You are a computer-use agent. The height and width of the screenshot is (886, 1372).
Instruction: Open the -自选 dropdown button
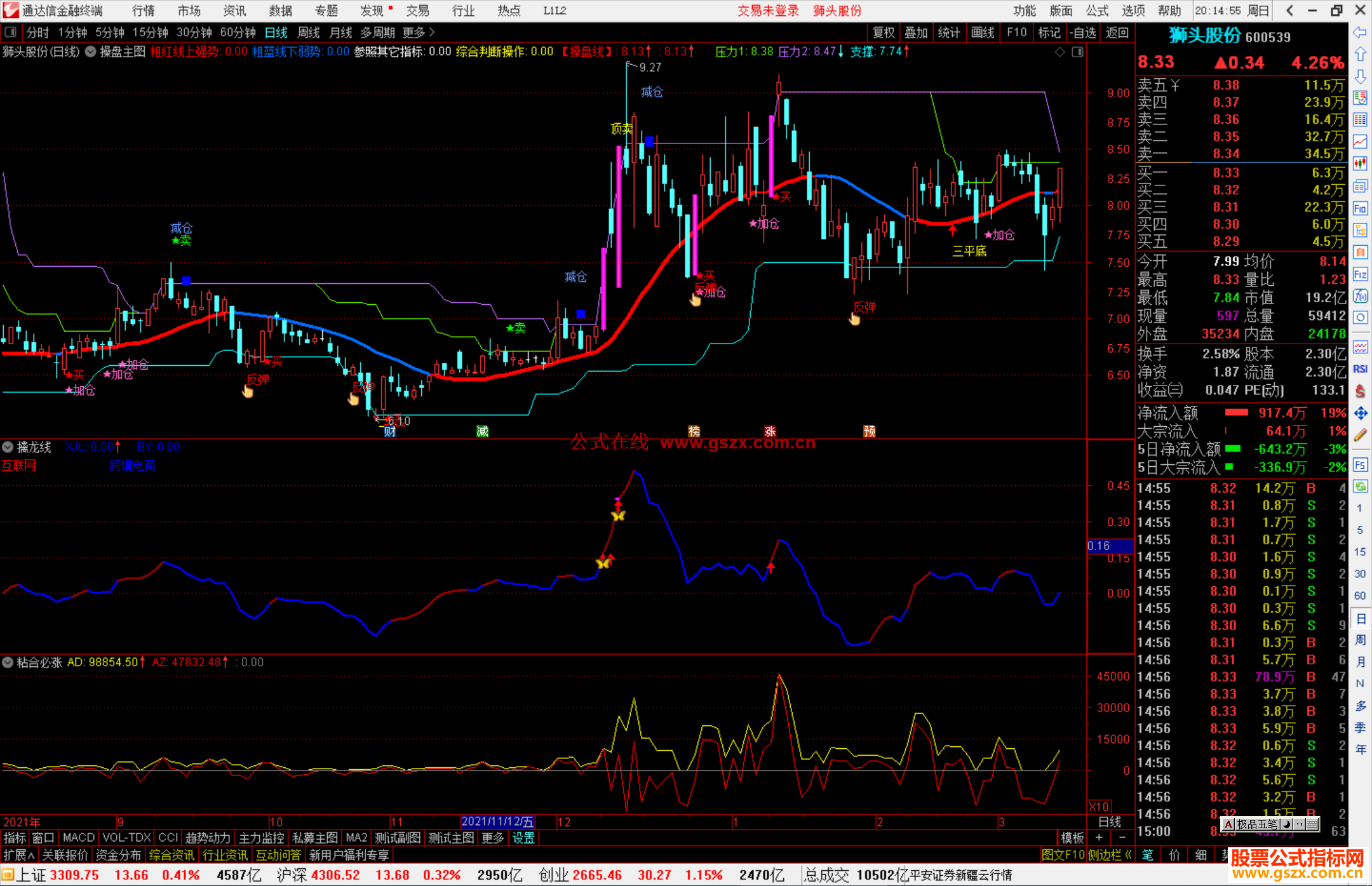pos(1083,32)
